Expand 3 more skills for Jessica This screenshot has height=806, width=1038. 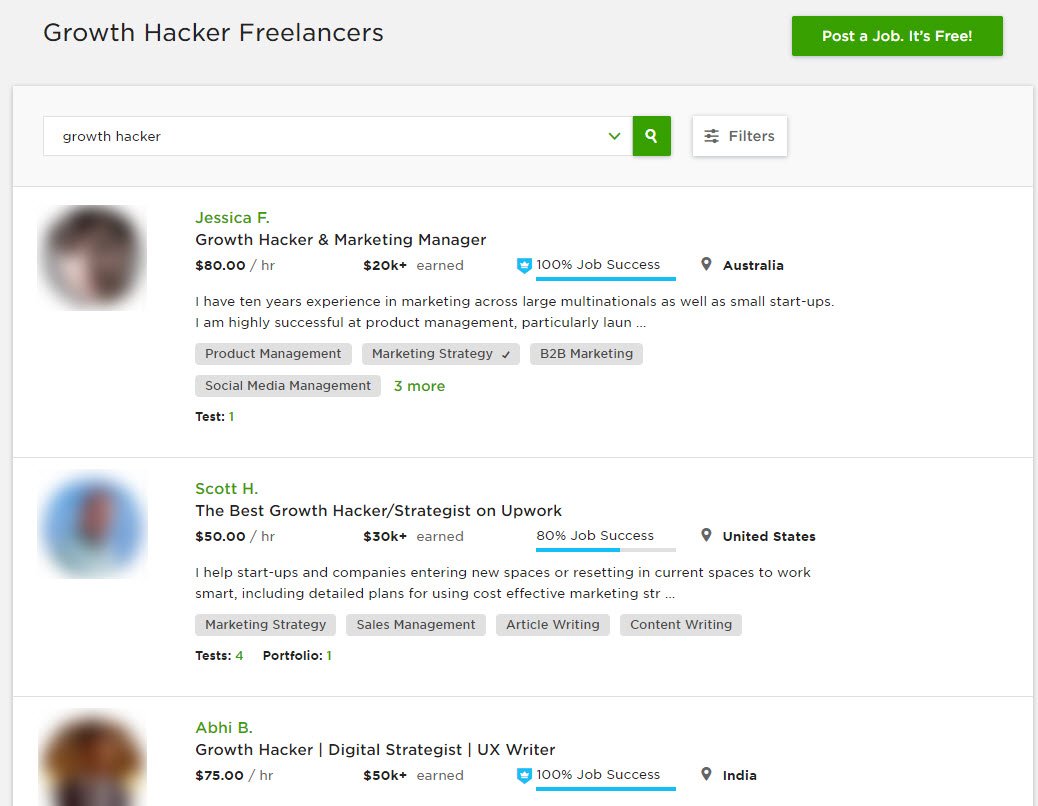pyautogui.click(x=420, y=386)
